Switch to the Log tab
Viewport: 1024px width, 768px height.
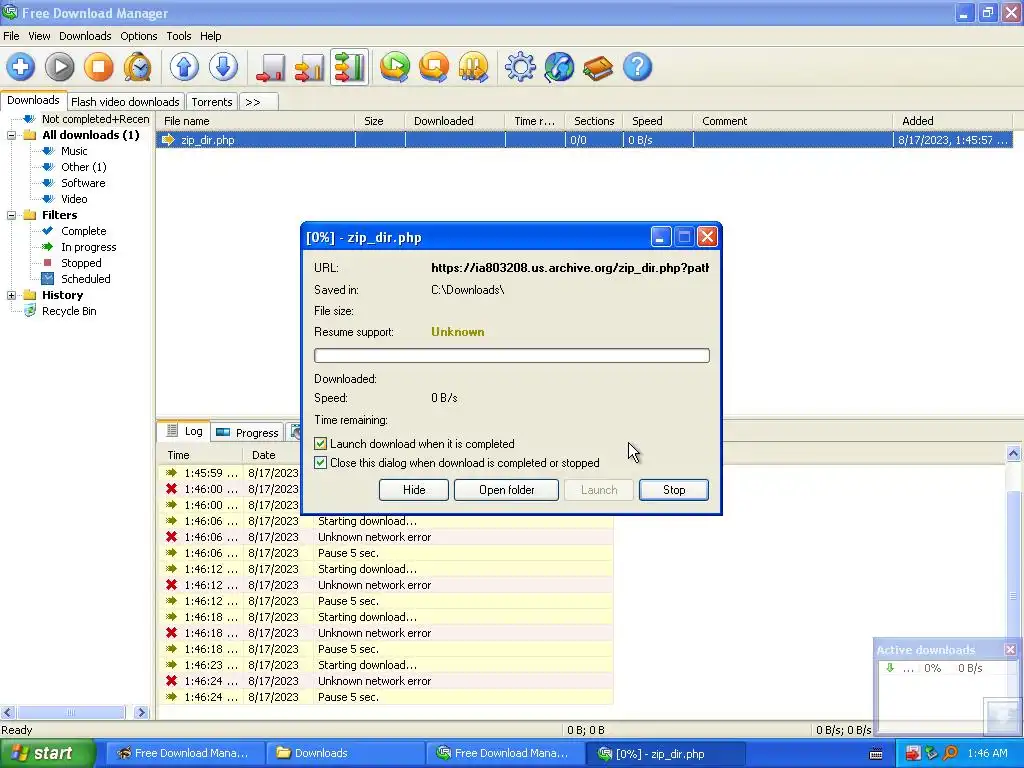point(185,431)
